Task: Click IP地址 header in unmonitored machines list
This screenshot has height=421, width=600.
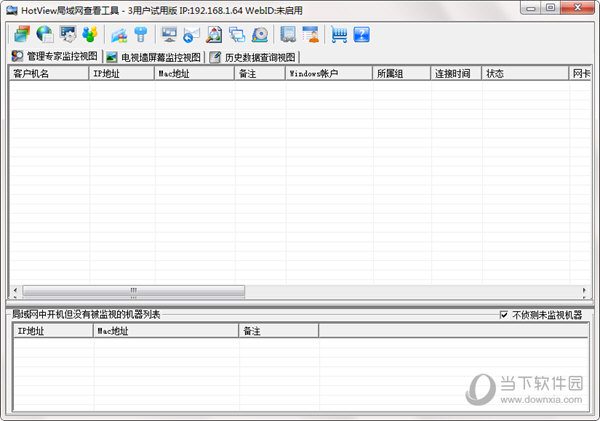Action: coord(53,331)
